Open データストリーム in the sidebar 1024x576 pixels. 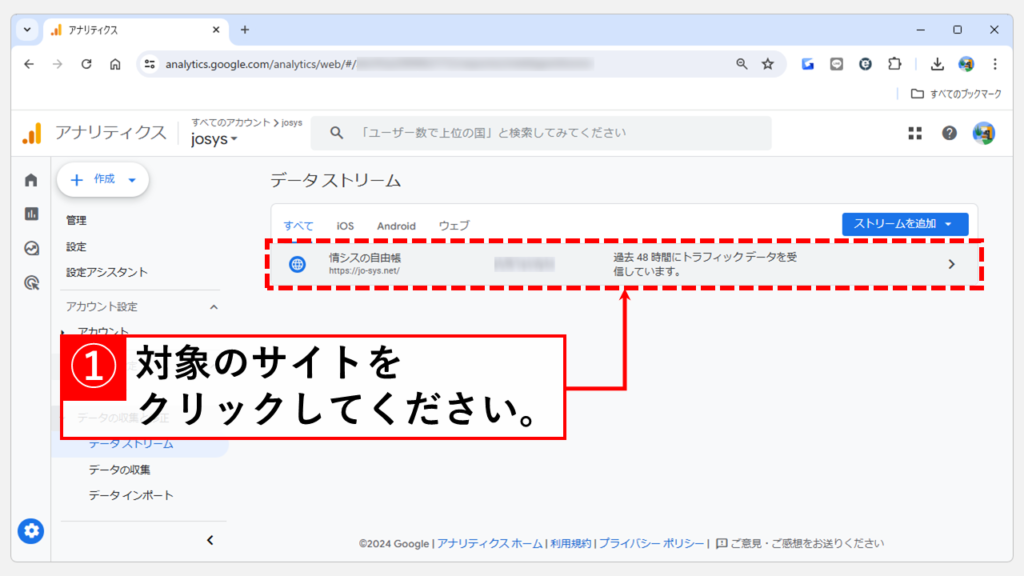pos(131,444)
